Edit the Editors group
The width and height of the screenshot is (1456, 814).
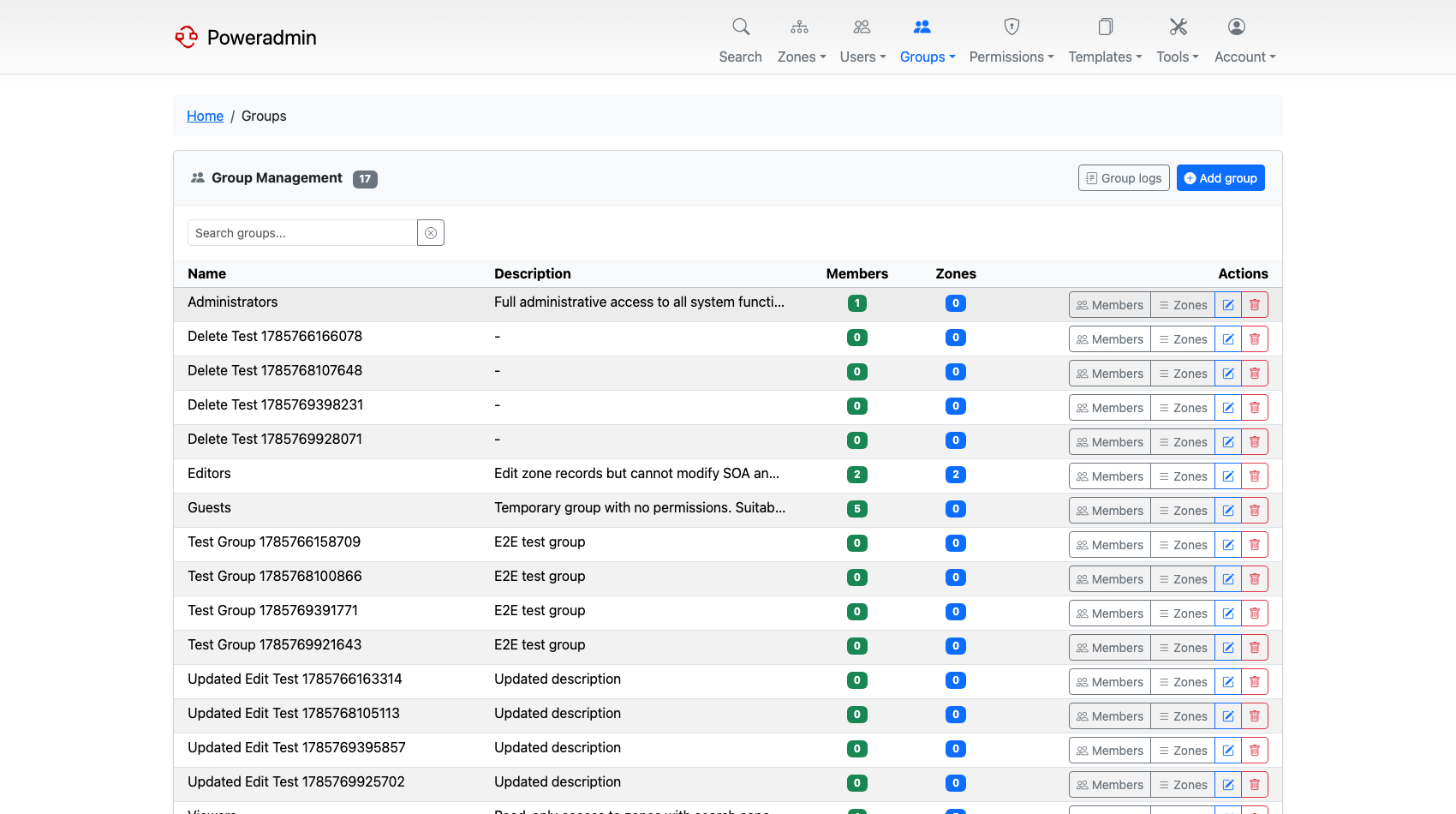(1228, 476)
